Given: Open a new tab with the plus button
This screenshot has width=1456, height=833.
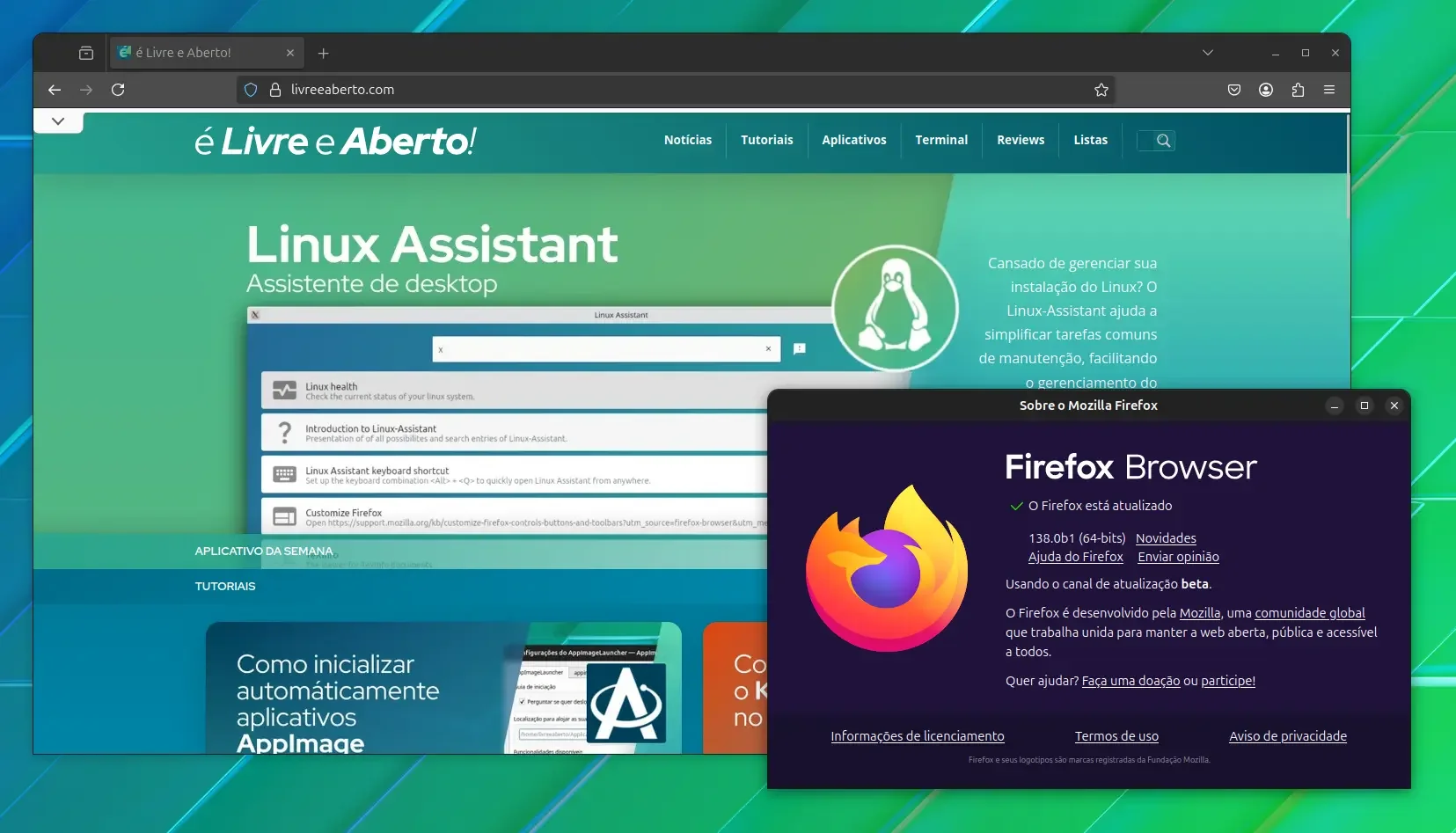Looking at the screenshot, I should click(x=324, y=54).
